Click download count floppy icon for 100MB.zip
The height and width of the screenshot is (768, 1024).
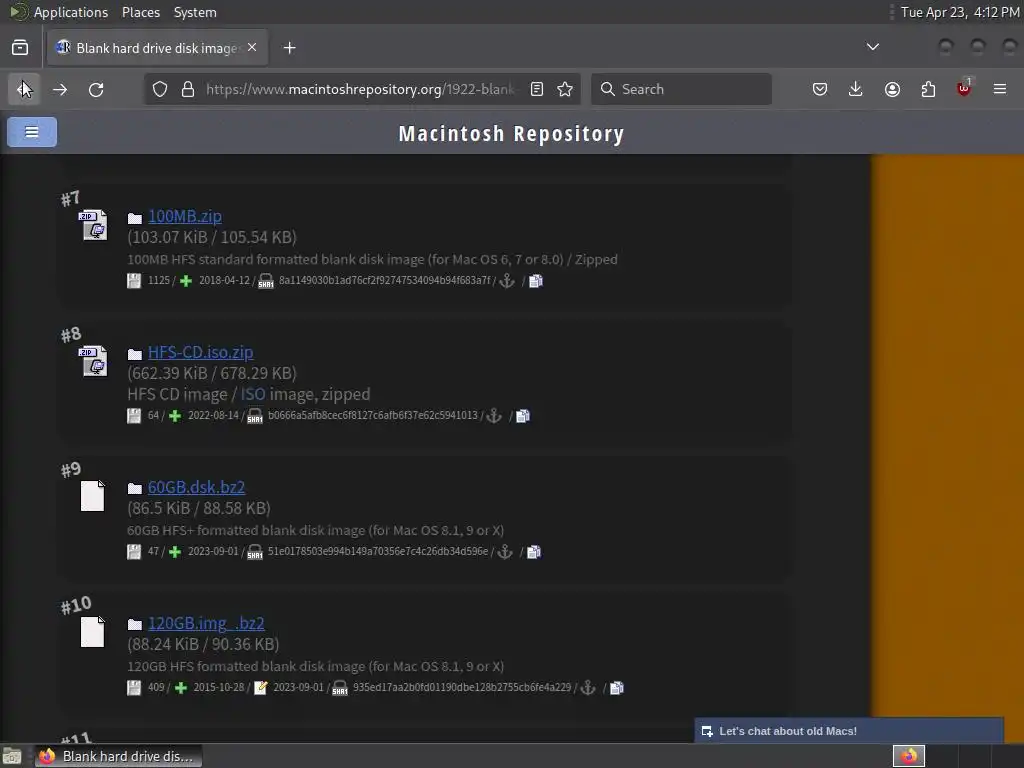[134, 281]
